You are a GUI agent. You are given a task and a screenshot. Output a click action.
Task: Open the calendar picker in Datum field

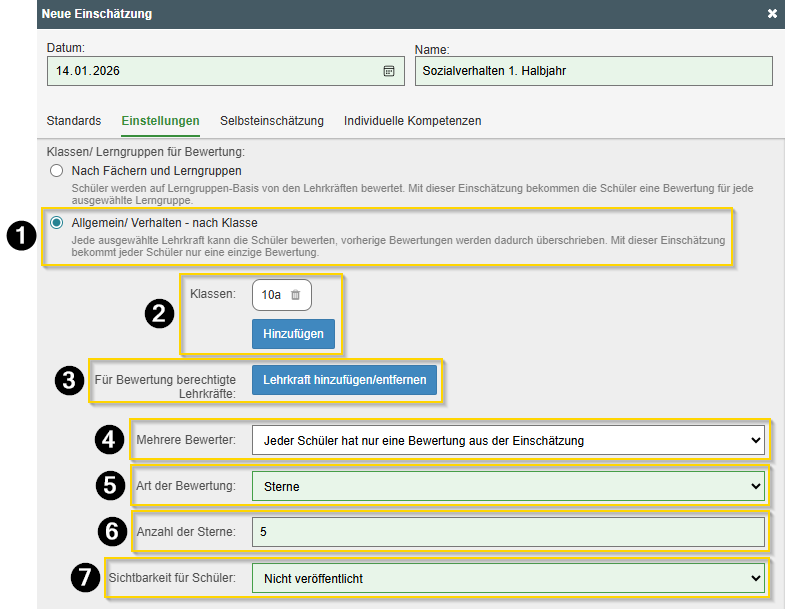click(x=389, y=71)
